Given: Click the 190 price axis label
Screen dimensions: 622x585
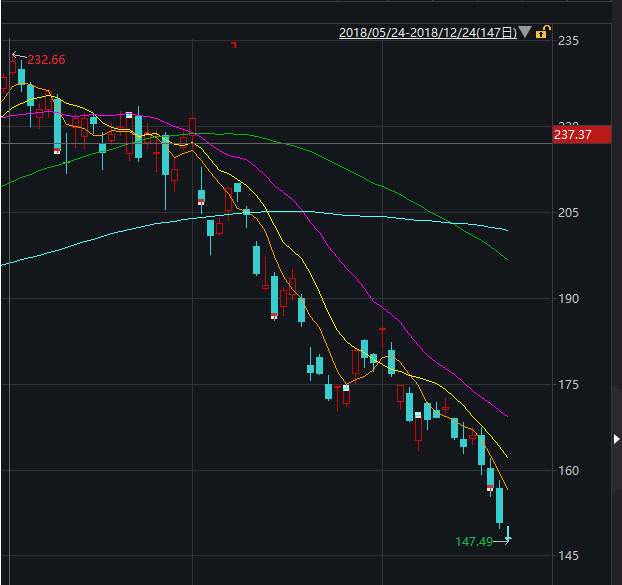Looking at the screenshot, I should (568, 299).
